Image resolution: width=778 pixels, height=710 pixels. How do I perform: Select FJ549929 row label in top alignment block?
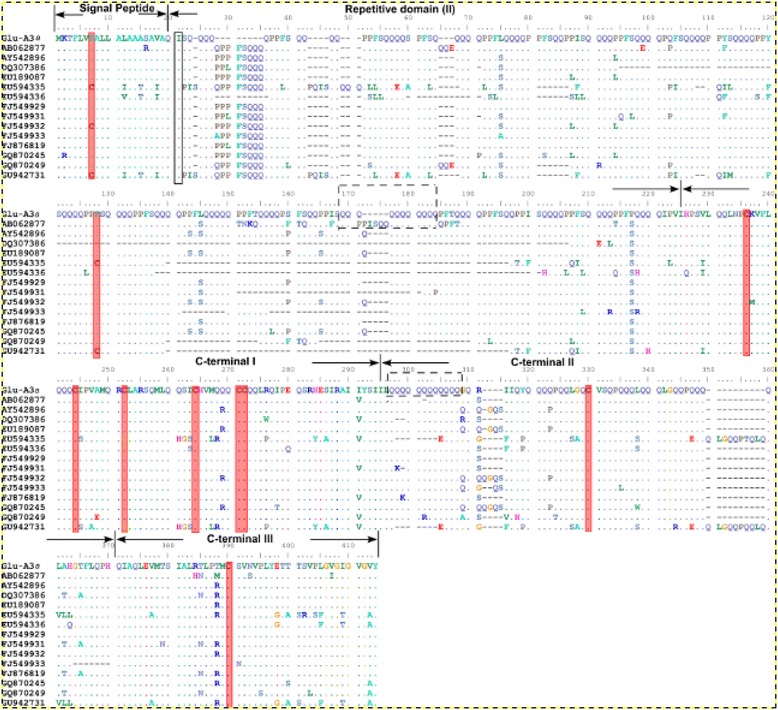tap(22, 106)
